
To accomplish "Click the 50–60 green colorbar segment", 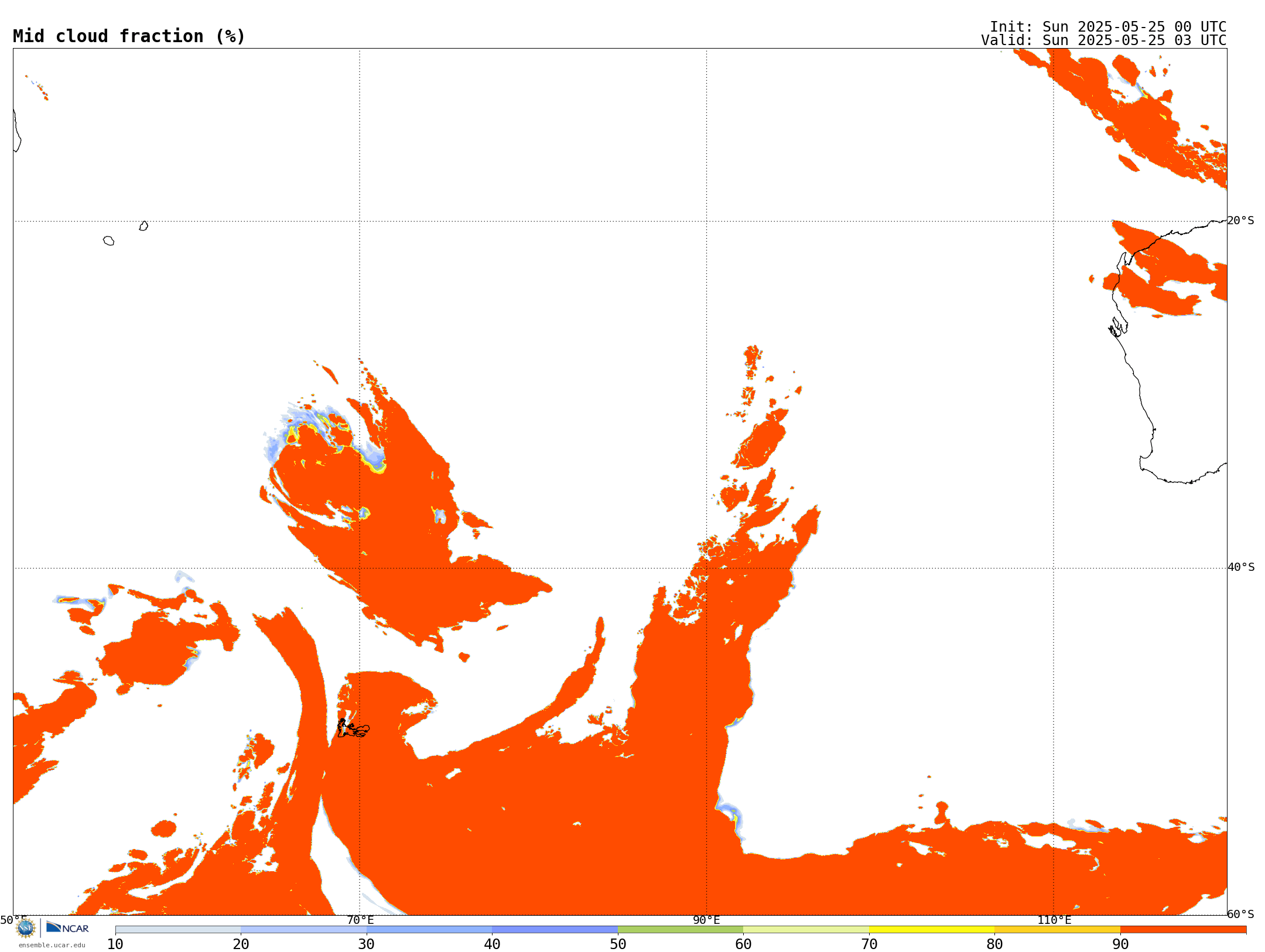I will click(681, 930).
